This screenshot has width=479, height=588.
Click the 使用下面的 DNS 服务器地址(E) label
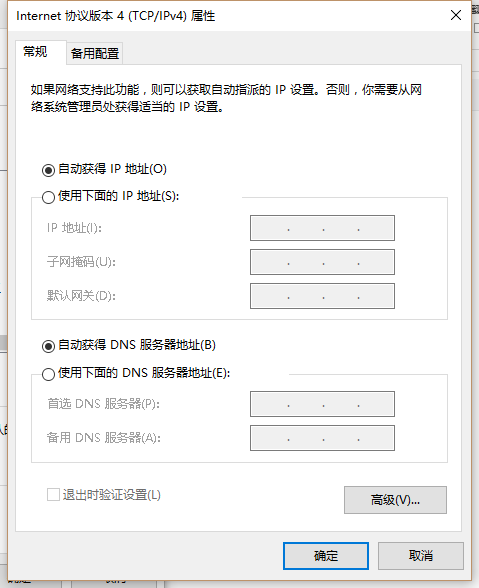(x=144, y=373)
